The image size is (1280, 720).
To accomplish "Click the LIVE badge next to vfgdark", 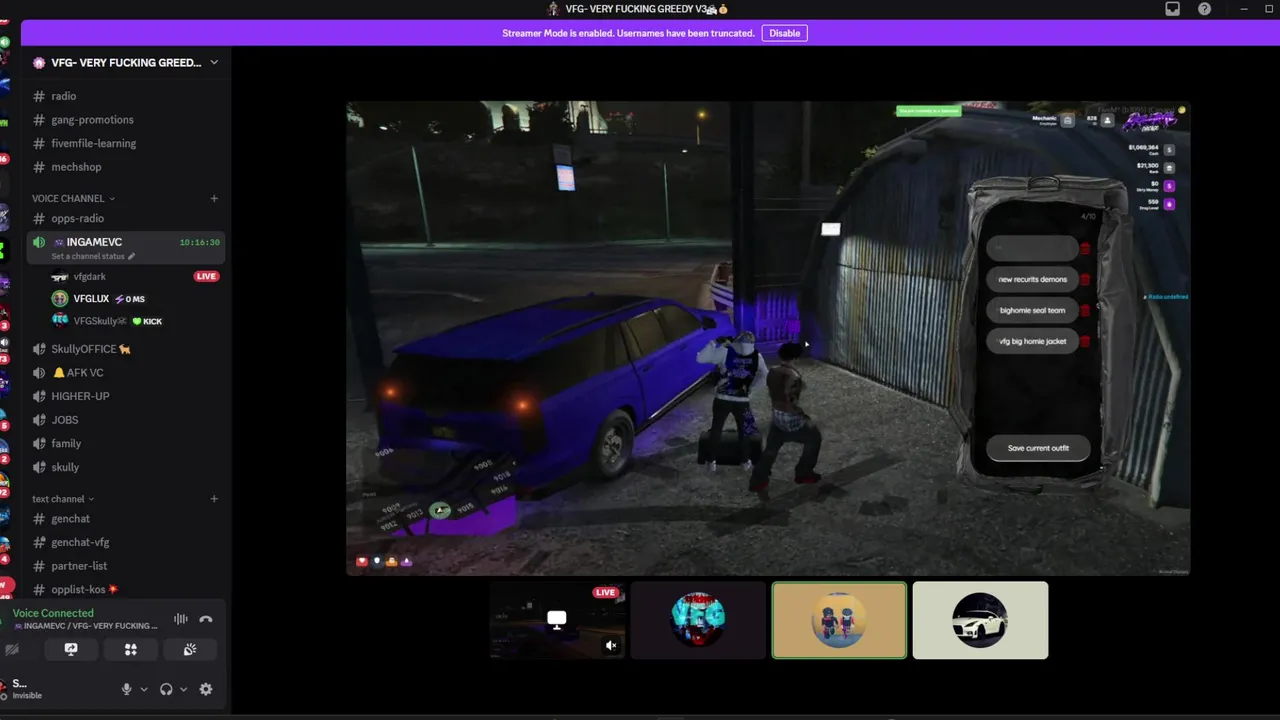I will (x=206, y=276).
